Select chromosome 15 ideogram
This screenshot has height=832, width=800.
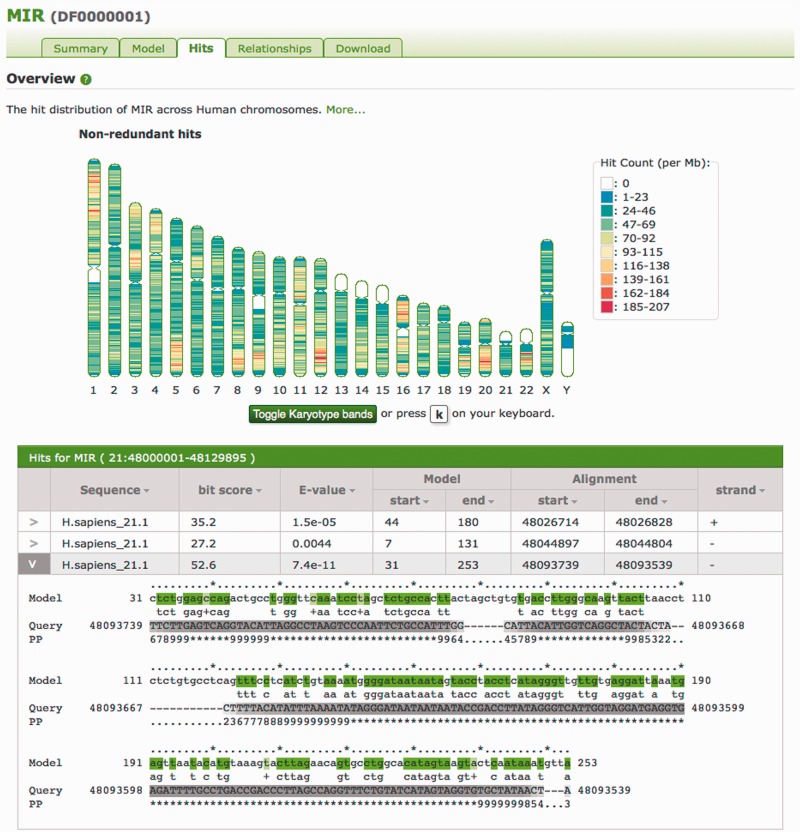point(382,331)
